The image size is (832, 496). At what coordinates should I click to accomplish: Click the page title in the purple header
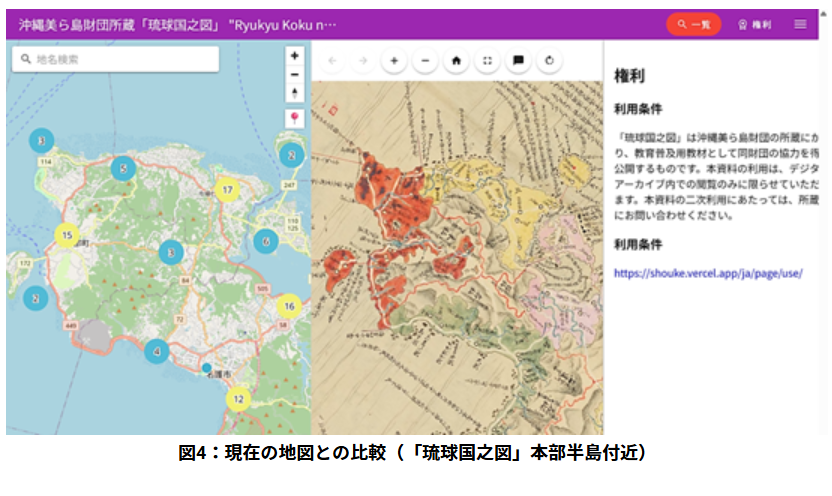pos(180,24)
